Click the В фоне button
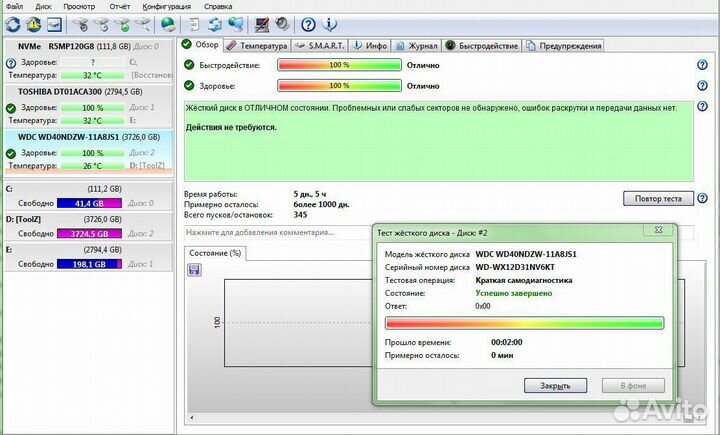This screenshot has height=435, width=720. [633, 385]
